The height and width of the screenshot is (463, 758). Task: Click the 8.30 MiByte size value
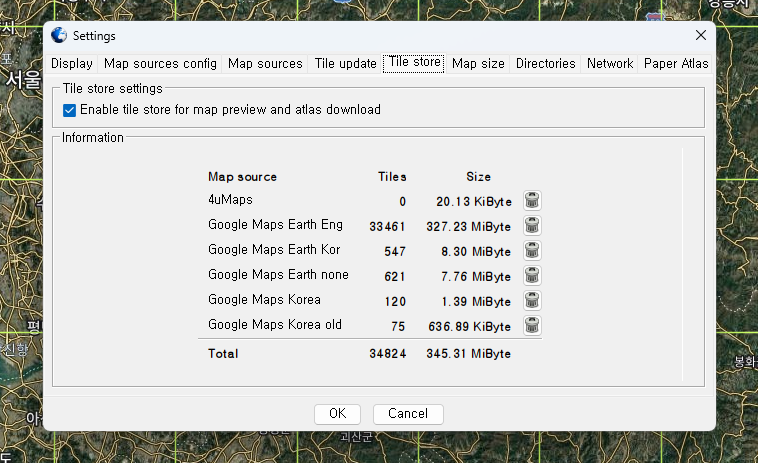point(476,252)
